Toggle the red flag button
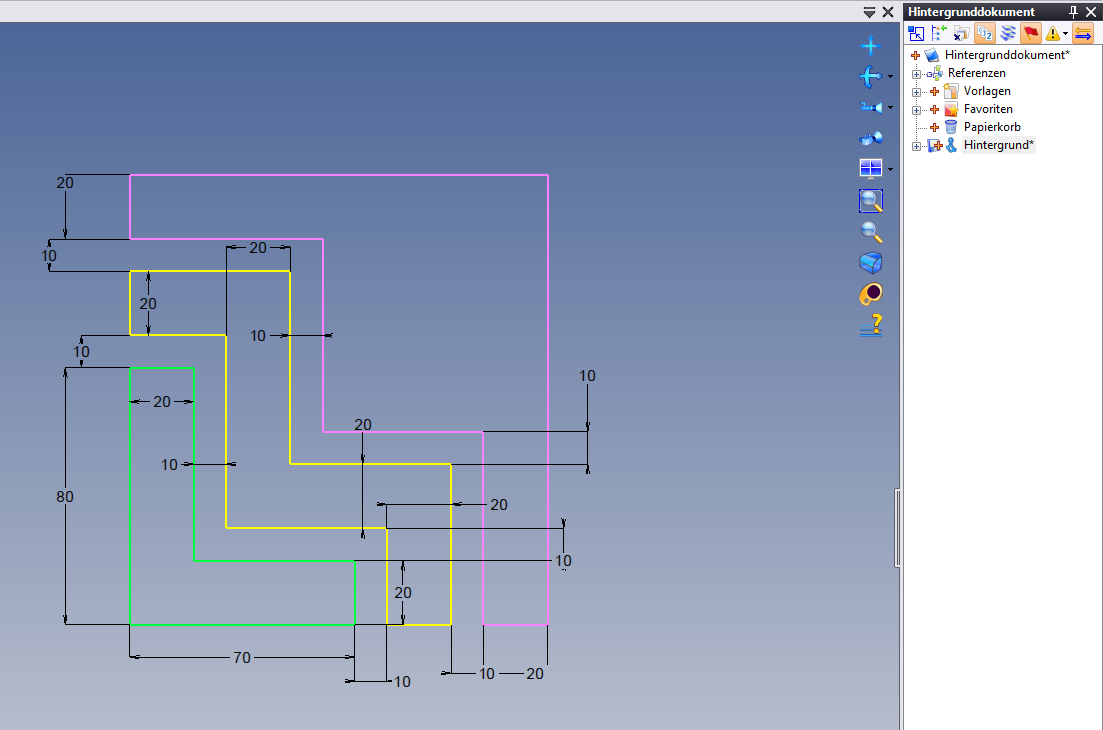This screenshot has height=730, width=1103. click(x=1031, y=33)
